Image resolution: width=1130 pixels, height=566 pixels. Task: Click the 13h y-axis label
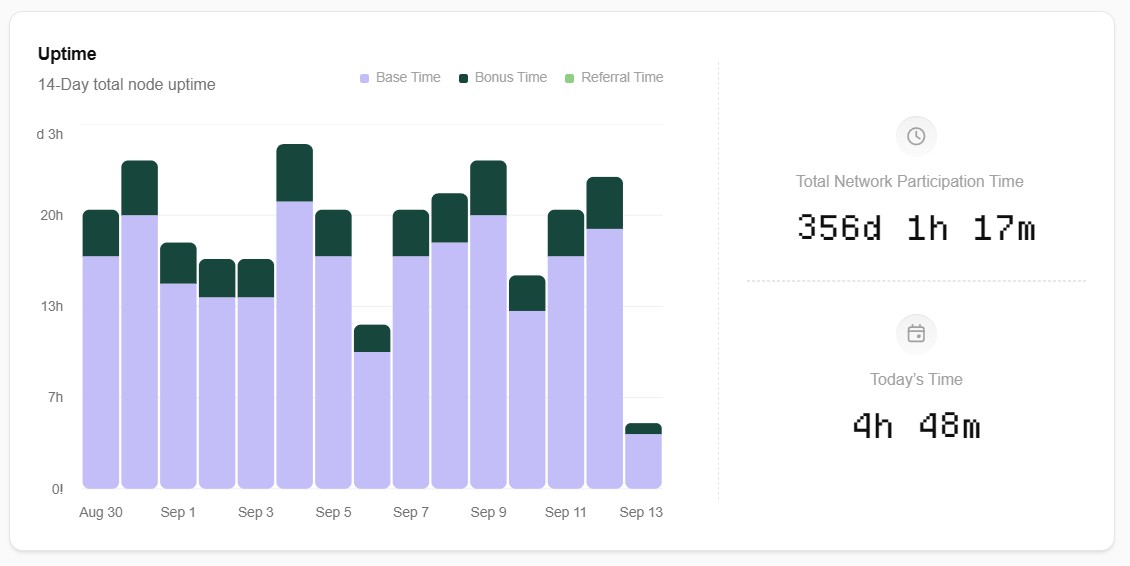(x=52, y=306)
